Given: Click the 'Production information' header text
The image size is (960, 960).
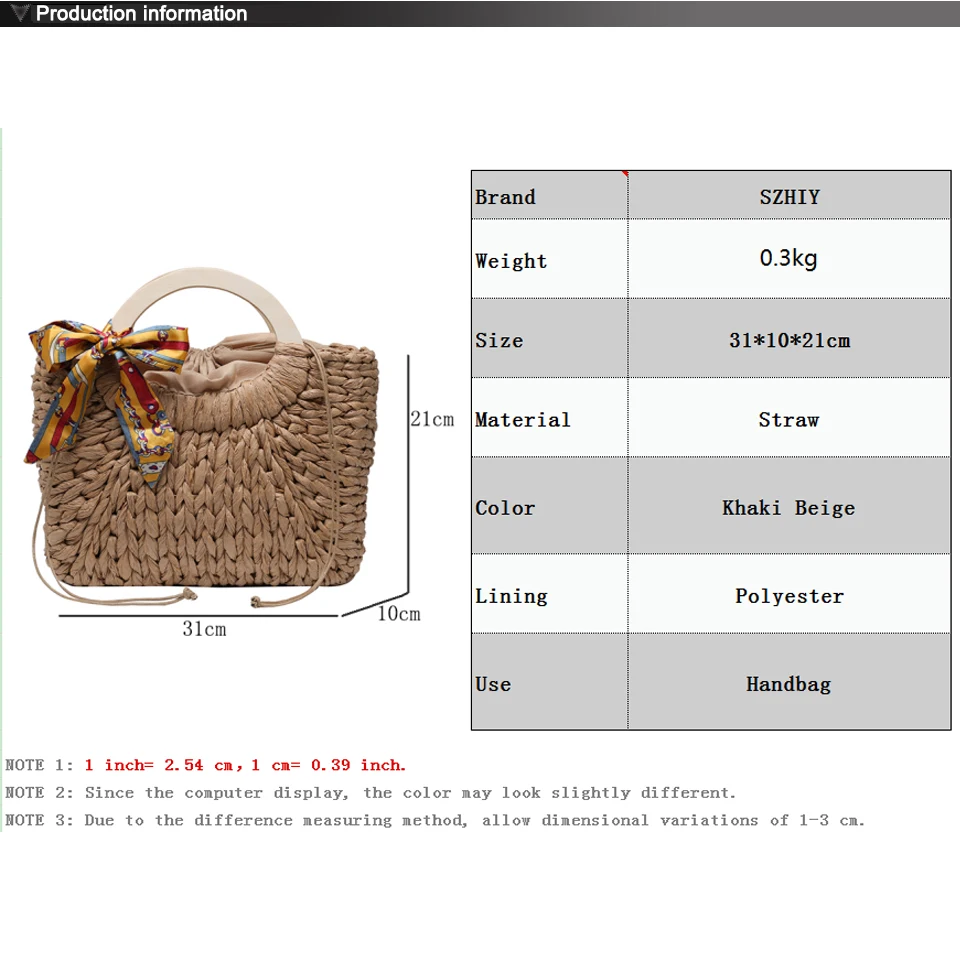Looking at the screenshot, I should coord(141,13).
